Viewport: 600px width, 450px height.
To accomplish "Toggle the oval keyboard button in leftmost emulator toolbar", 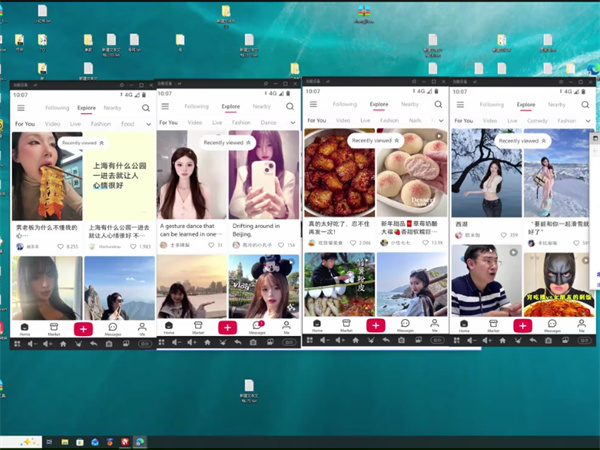I will 145,344.
